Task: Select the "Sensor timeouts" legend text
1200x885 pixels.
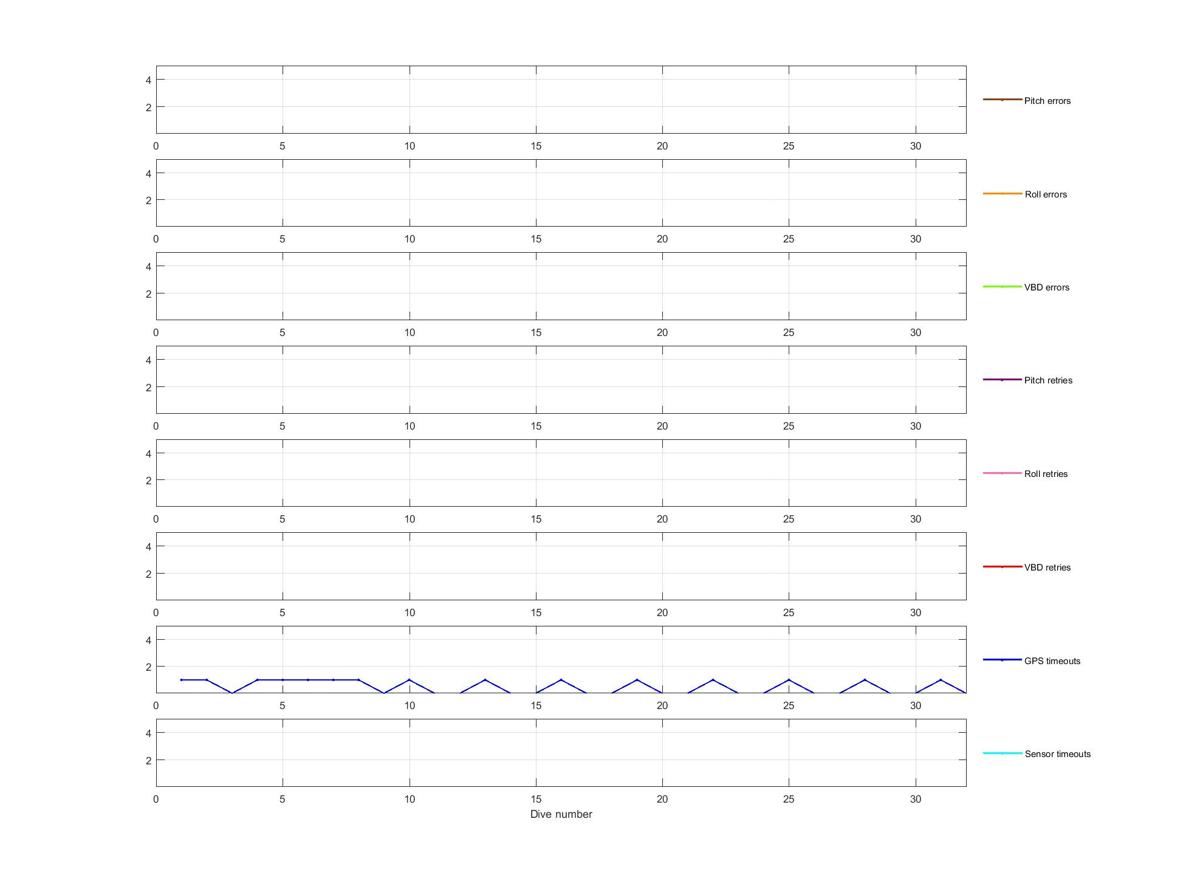Action: tap(1057, 754)
